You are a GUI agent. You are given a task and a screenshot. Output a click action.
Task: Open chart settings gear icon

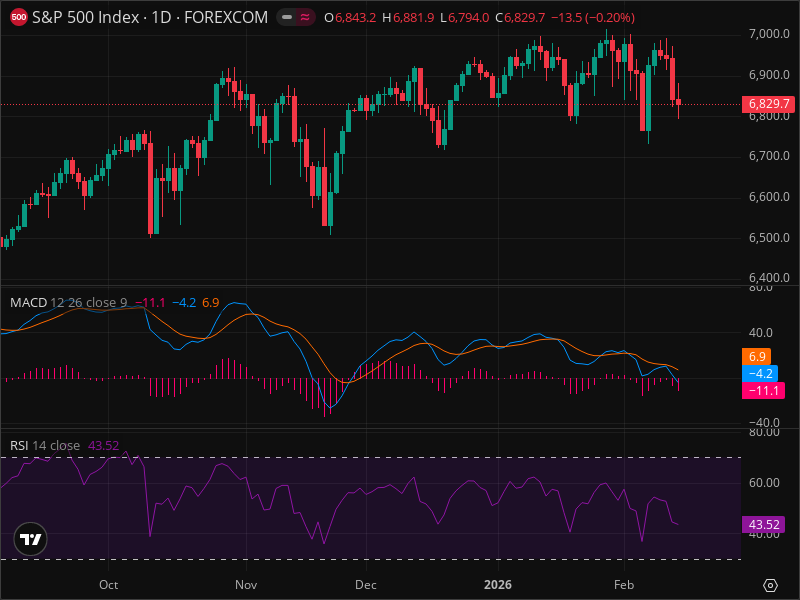pyautogui.click(x=770, y=585)
